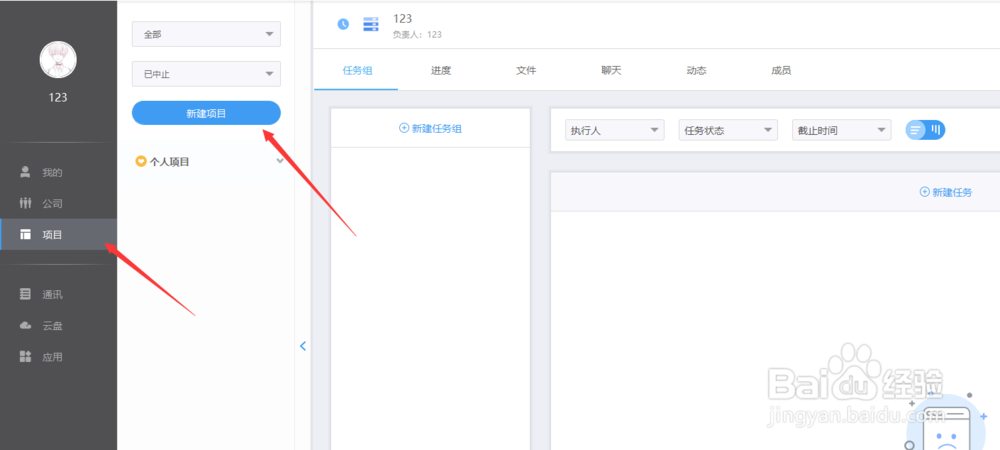Switch to the 文件 tab

[x=526, y=71]
